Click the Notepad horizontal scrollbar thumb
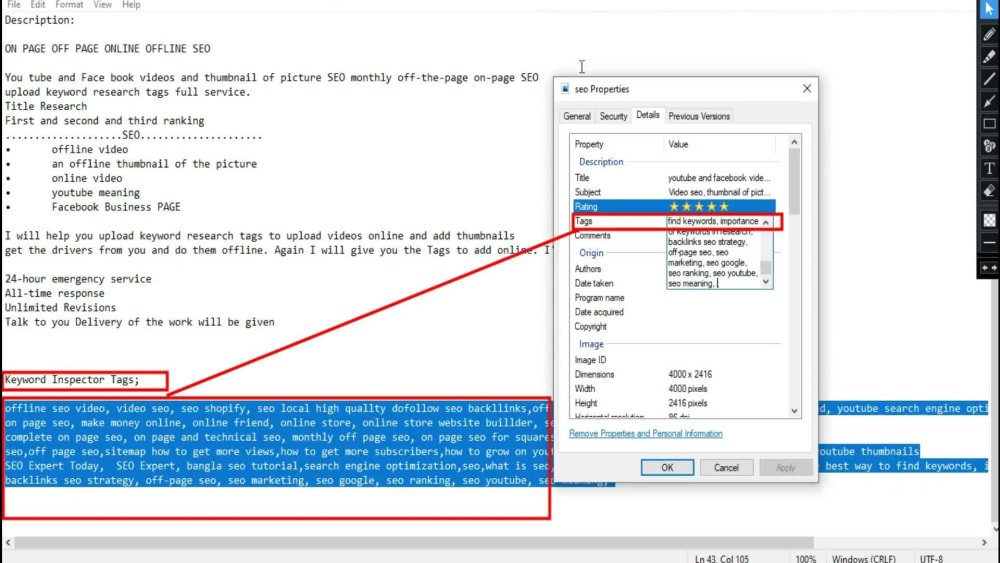This screenshot has height=563, width=1000. 413,543
